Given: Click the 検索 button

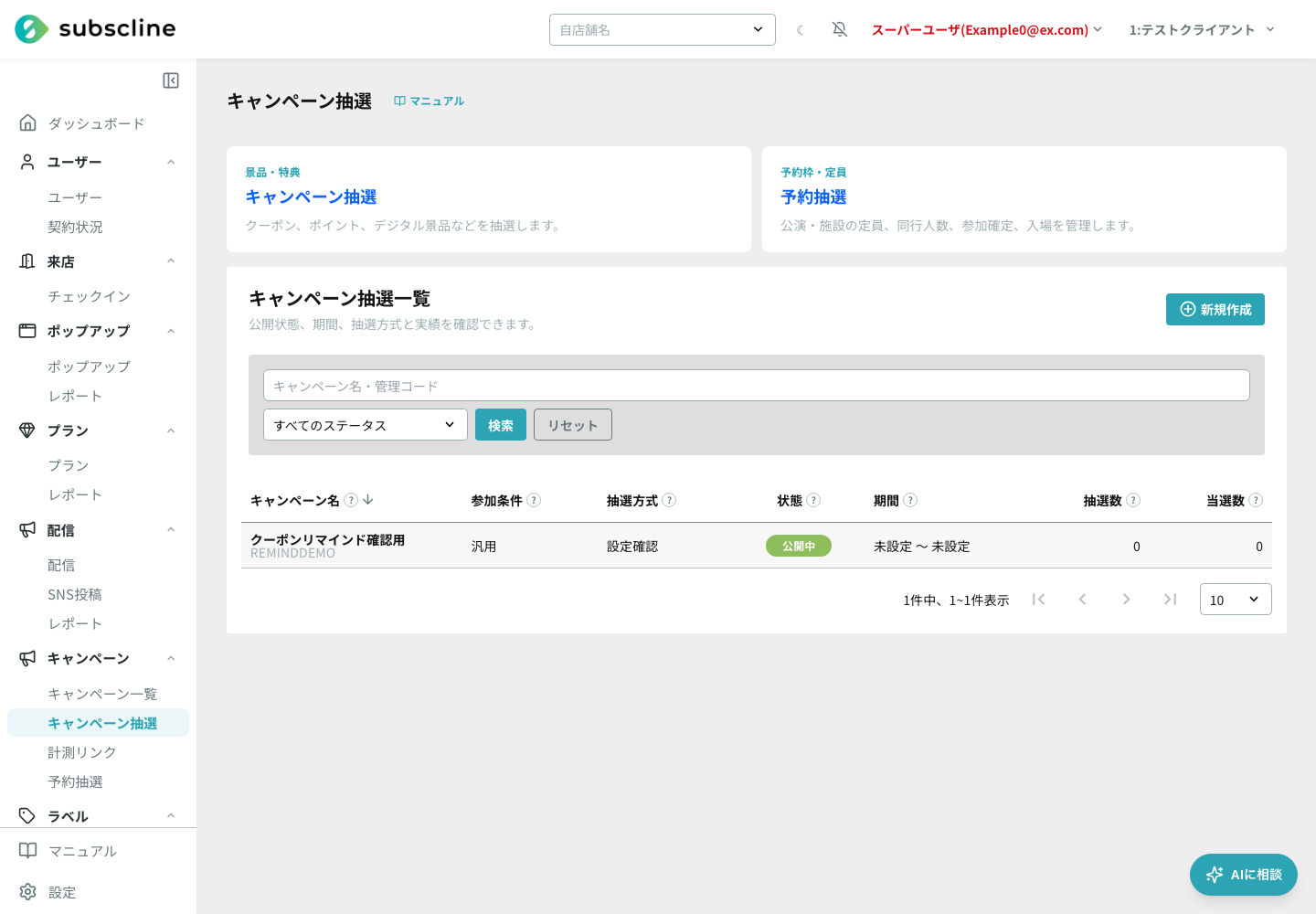Looking at the screenshot, I should pyautogui.click(x=501, y=425).
